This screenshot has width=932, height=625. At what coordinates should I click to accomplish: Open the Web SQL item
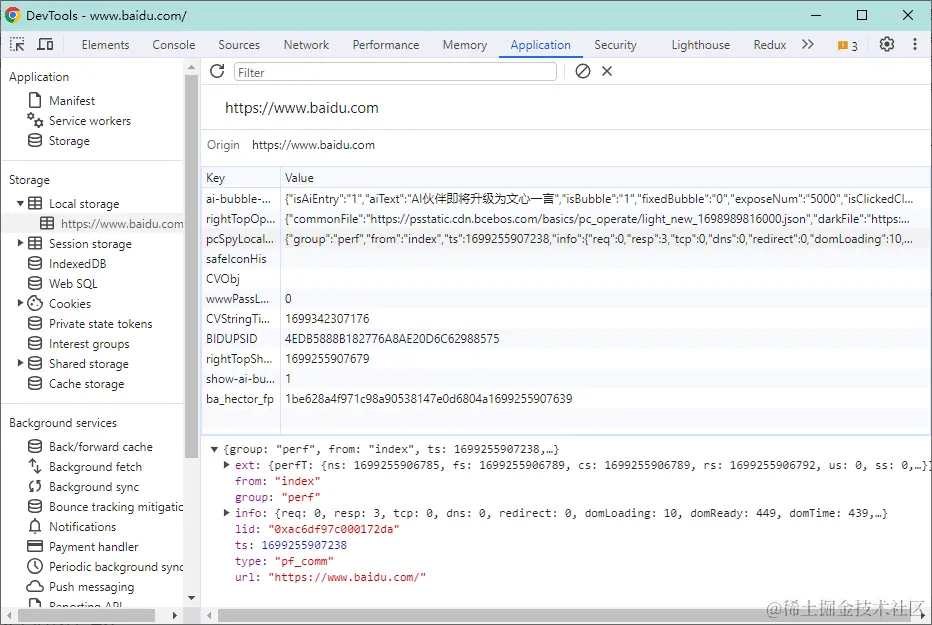(73, 283)
